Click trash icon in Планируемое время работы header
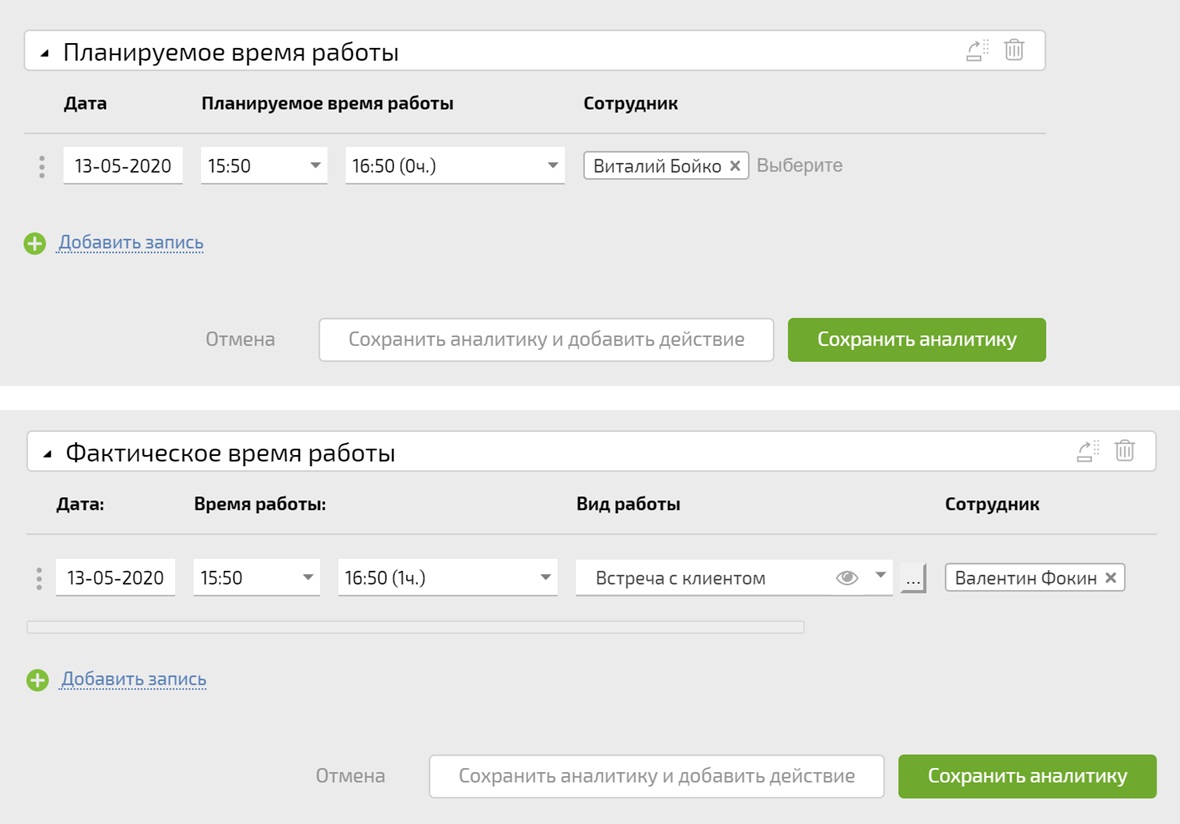Screen dimensions: 1180x824 click(1014, 50)
